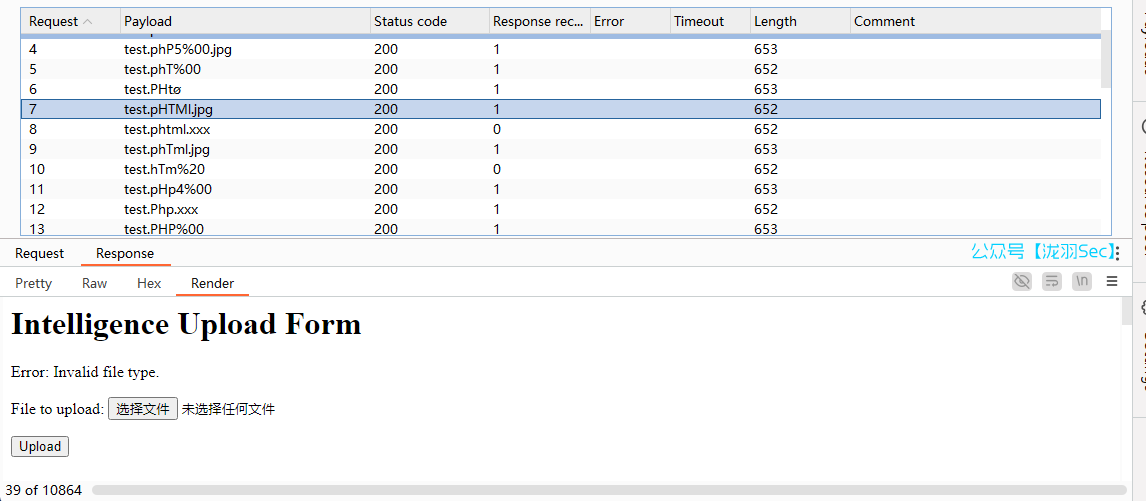Toggle the hidden-content eye icon

tap(1021, 282)
